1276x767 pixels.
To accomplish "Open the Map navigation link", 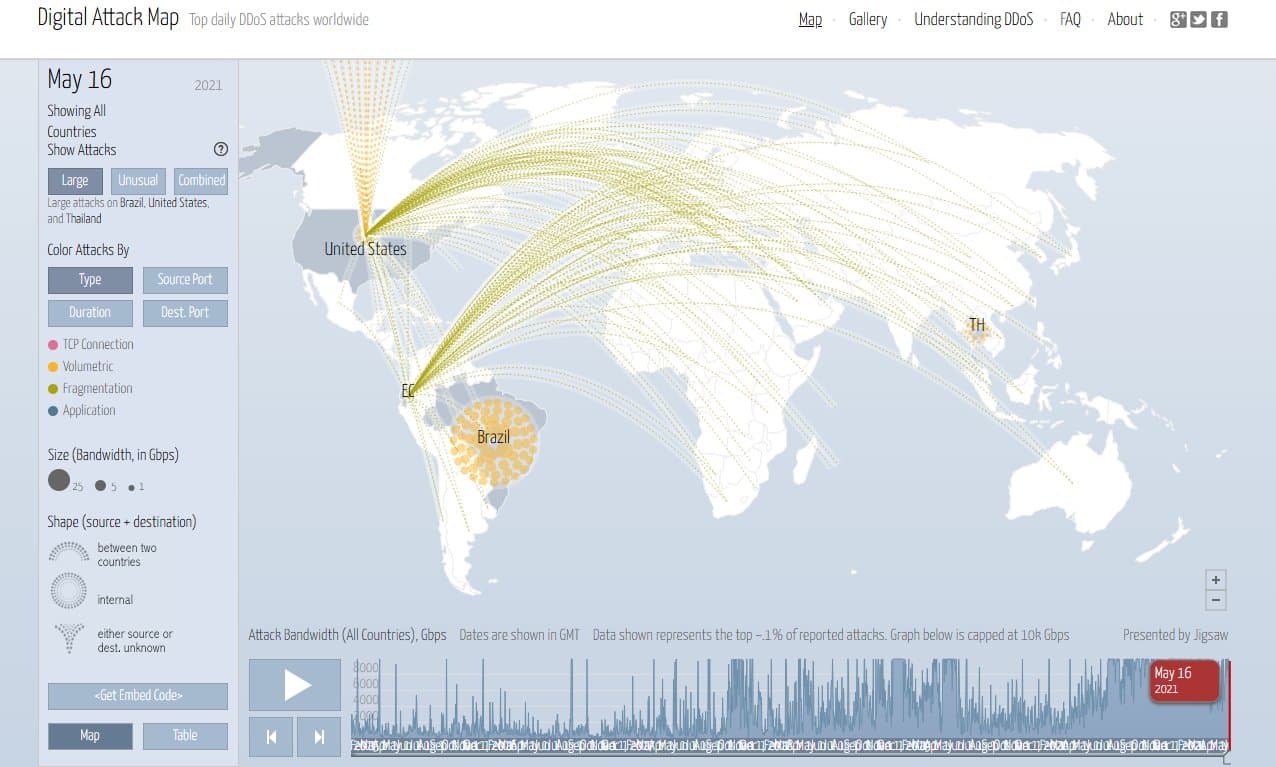I will pyautogui.click(x=810, y=20).
